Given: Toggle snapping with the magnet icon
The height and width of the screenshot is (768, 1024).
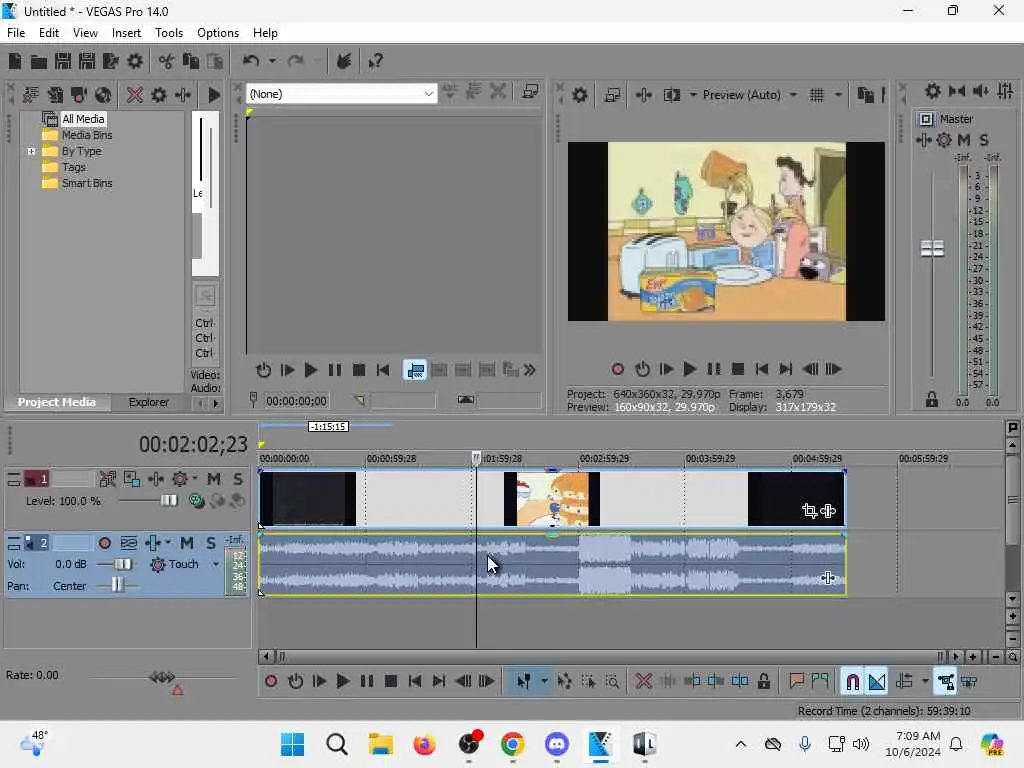Looking at the screenshot, I should tap(852, 682).
